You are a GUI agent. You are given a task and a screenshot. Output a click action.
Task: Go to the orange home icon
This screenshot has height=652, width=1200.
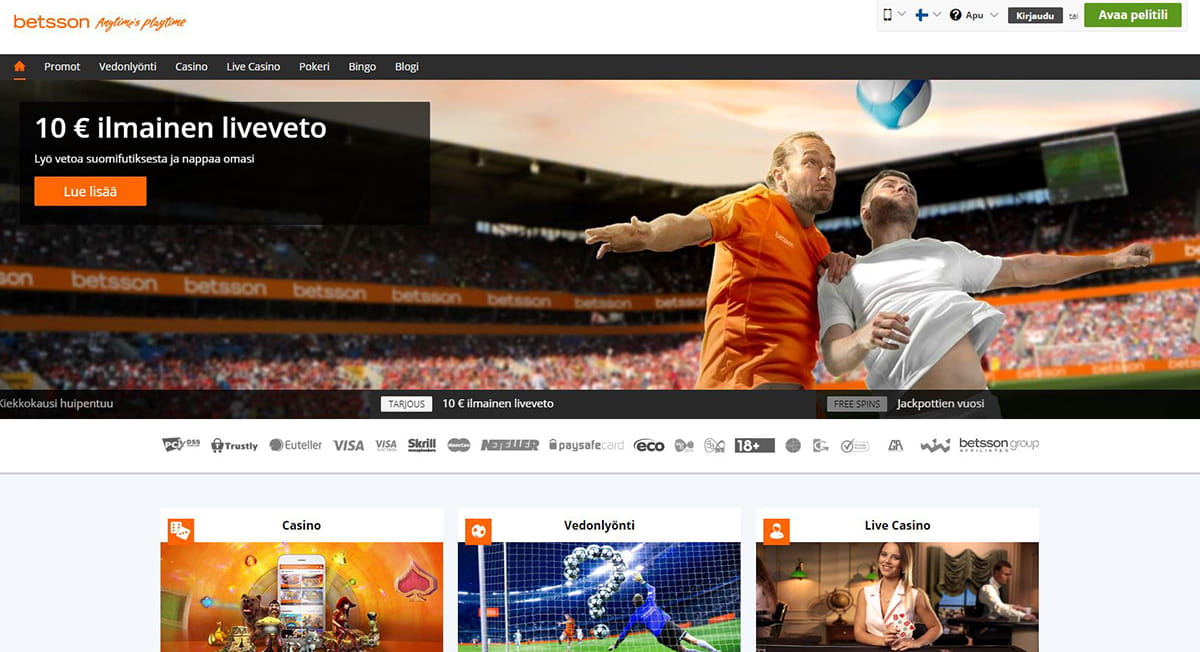(x=20, y=67)
